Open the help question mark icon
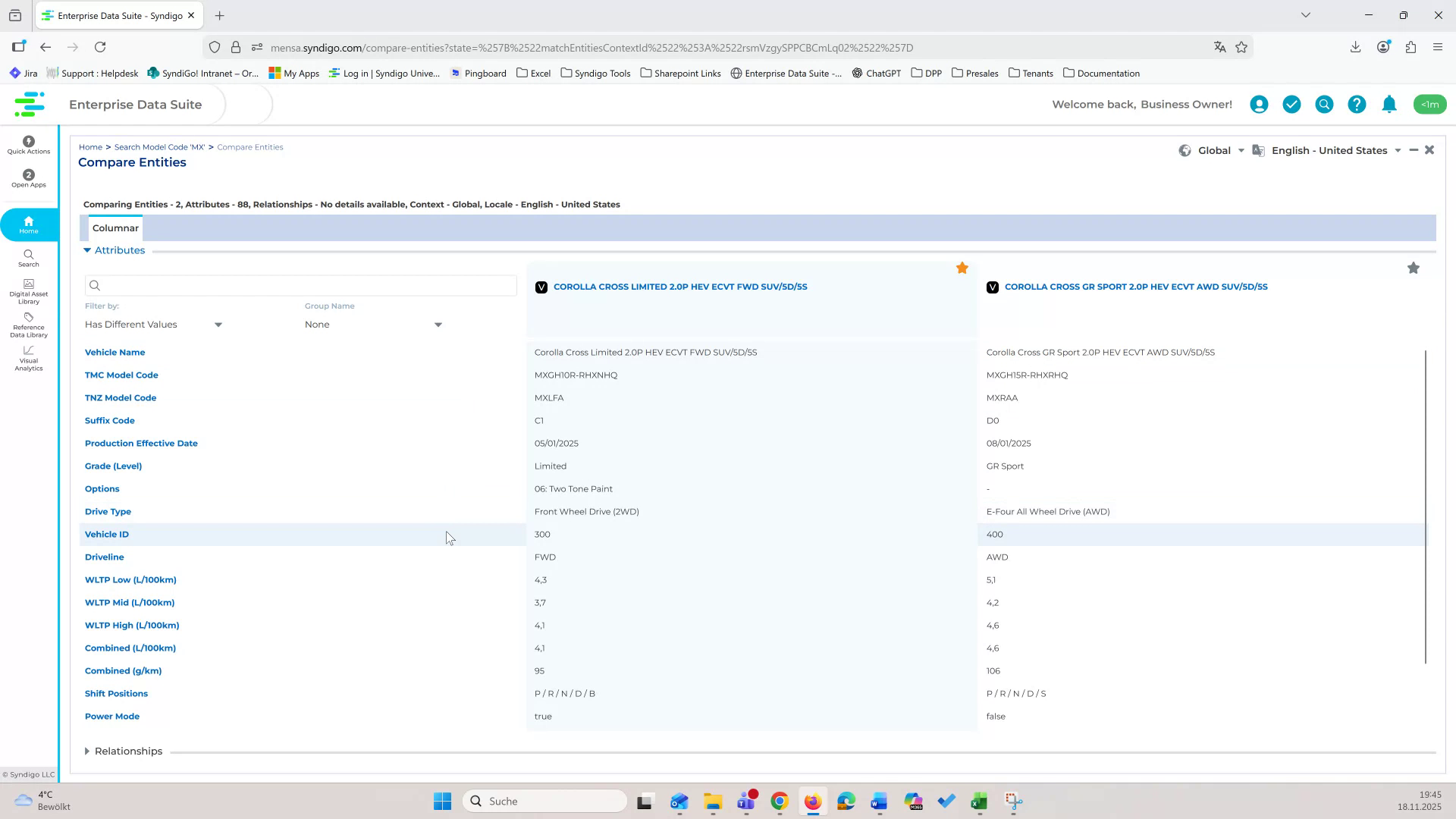Screen dimensions: 1456x819 pos(1356,104)
